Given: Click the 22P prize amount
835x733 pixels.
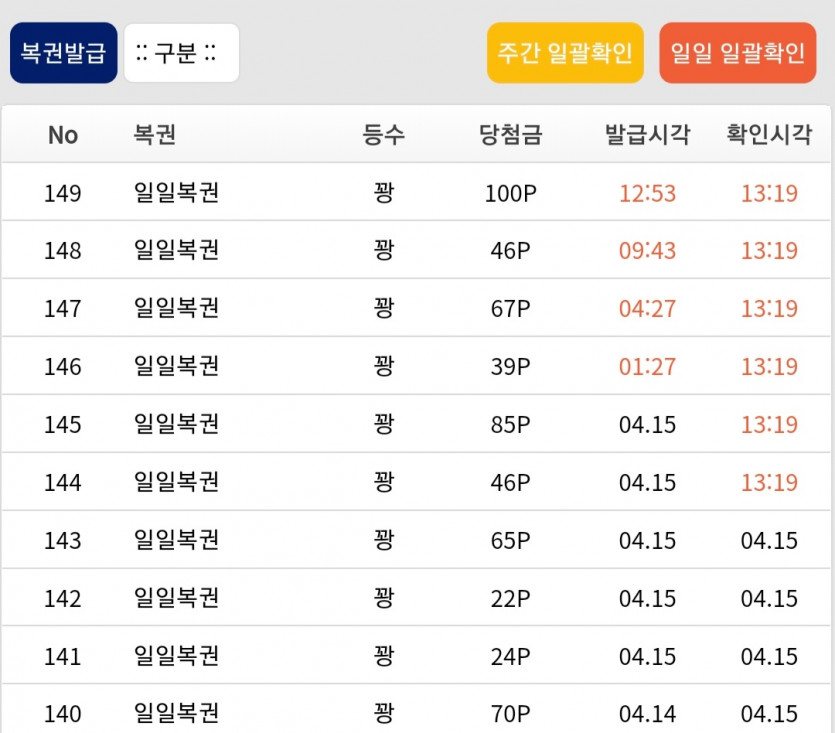Looking at the screenshot, I should [511, 599].
